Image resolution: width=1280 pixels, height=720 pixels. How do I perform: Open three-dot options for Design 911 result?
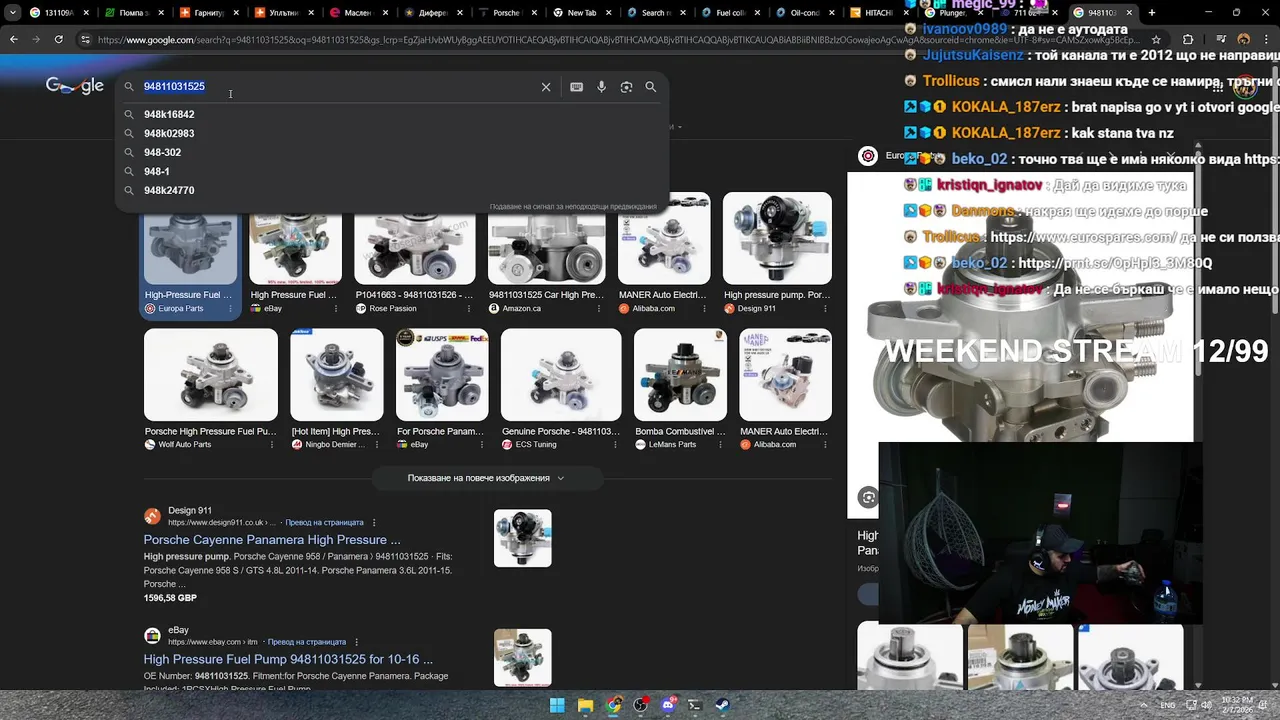375,523
